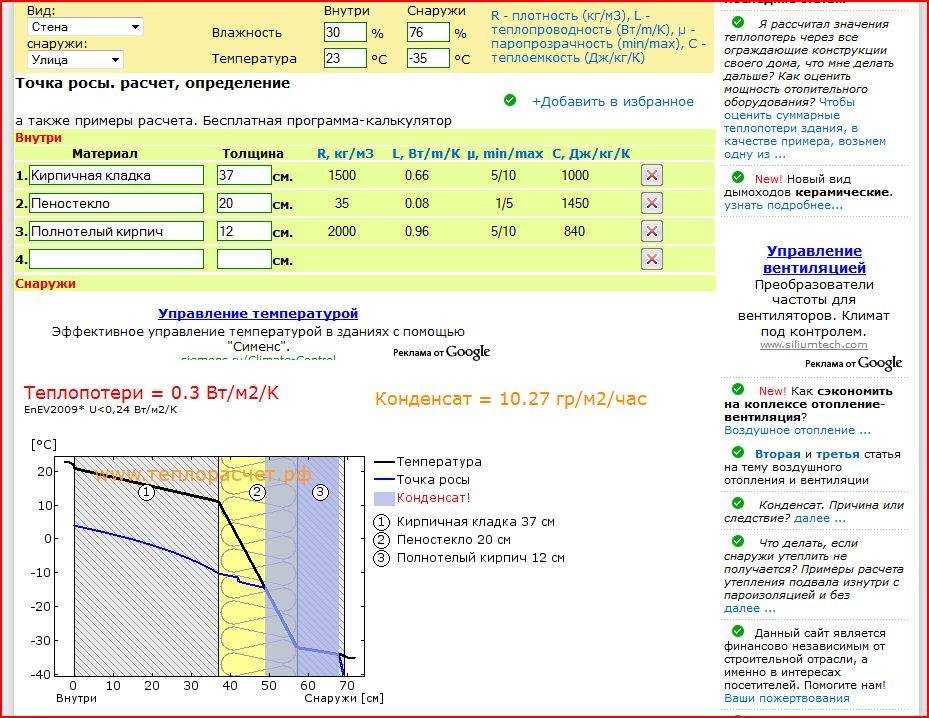Click Конденсат = 10.27 гр/м2/час result
The width and height of the screenshot is (929, 718).
coord(511,399)
